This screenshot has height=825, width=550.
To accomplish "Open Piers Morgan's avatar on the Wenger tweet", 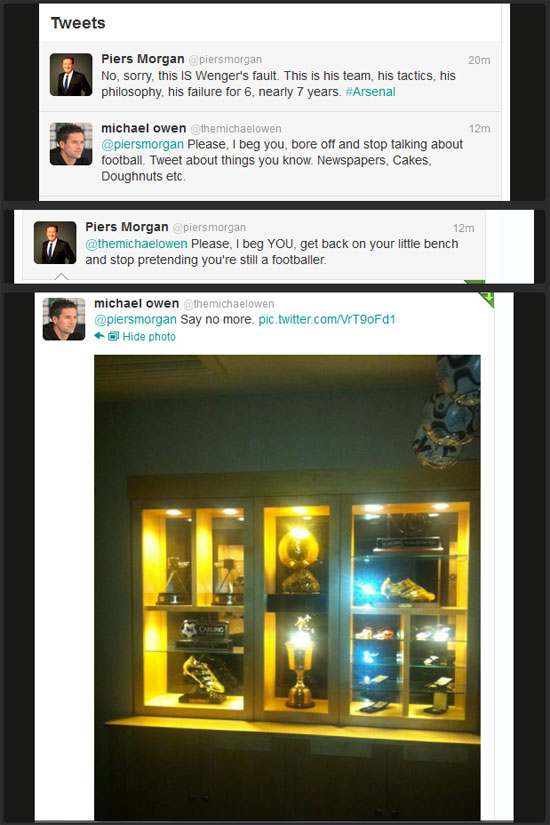I will coord(71,75).
